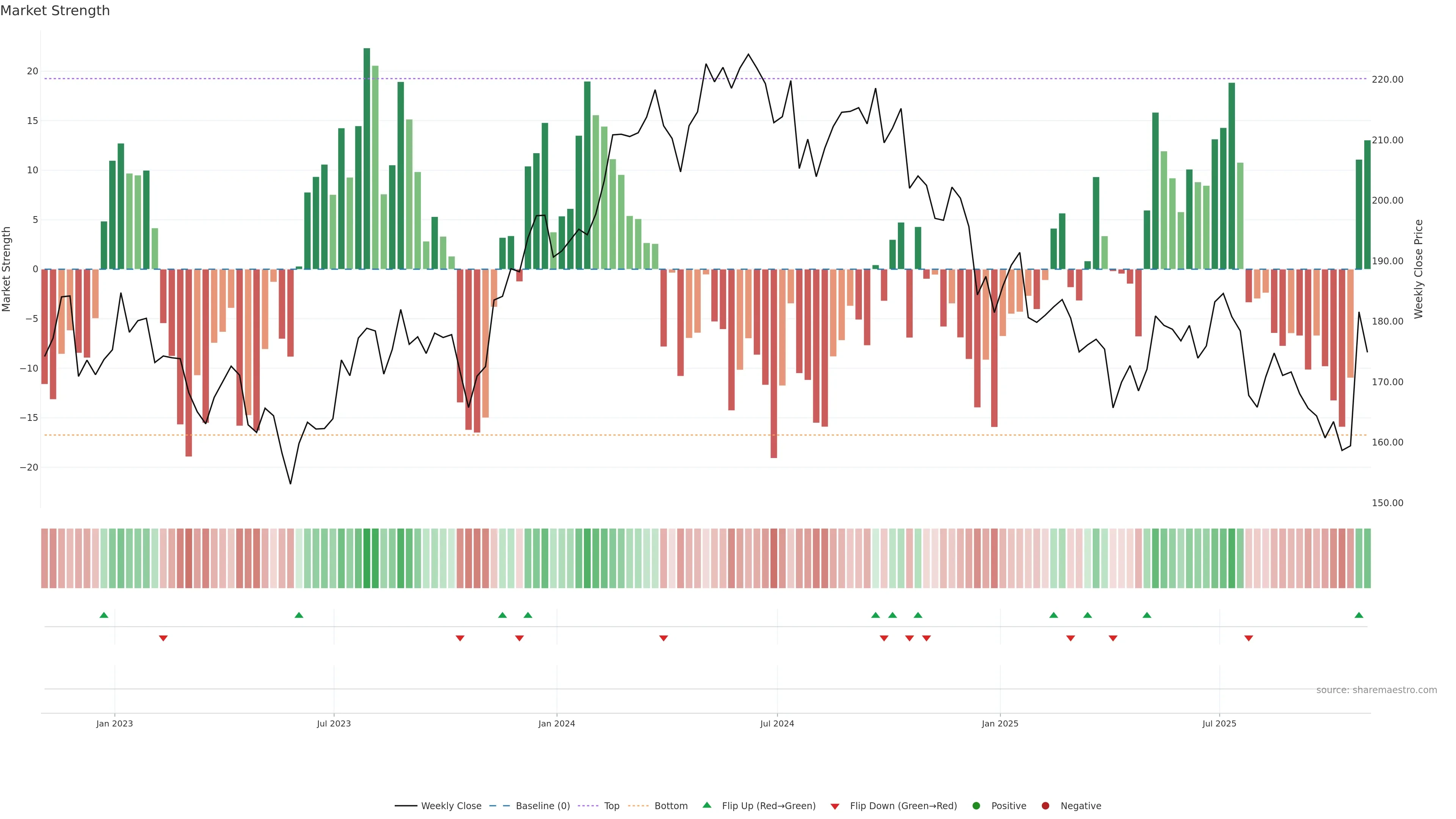
Task: Click the Weekly Close Price axis title
Action: point(1418,269)
